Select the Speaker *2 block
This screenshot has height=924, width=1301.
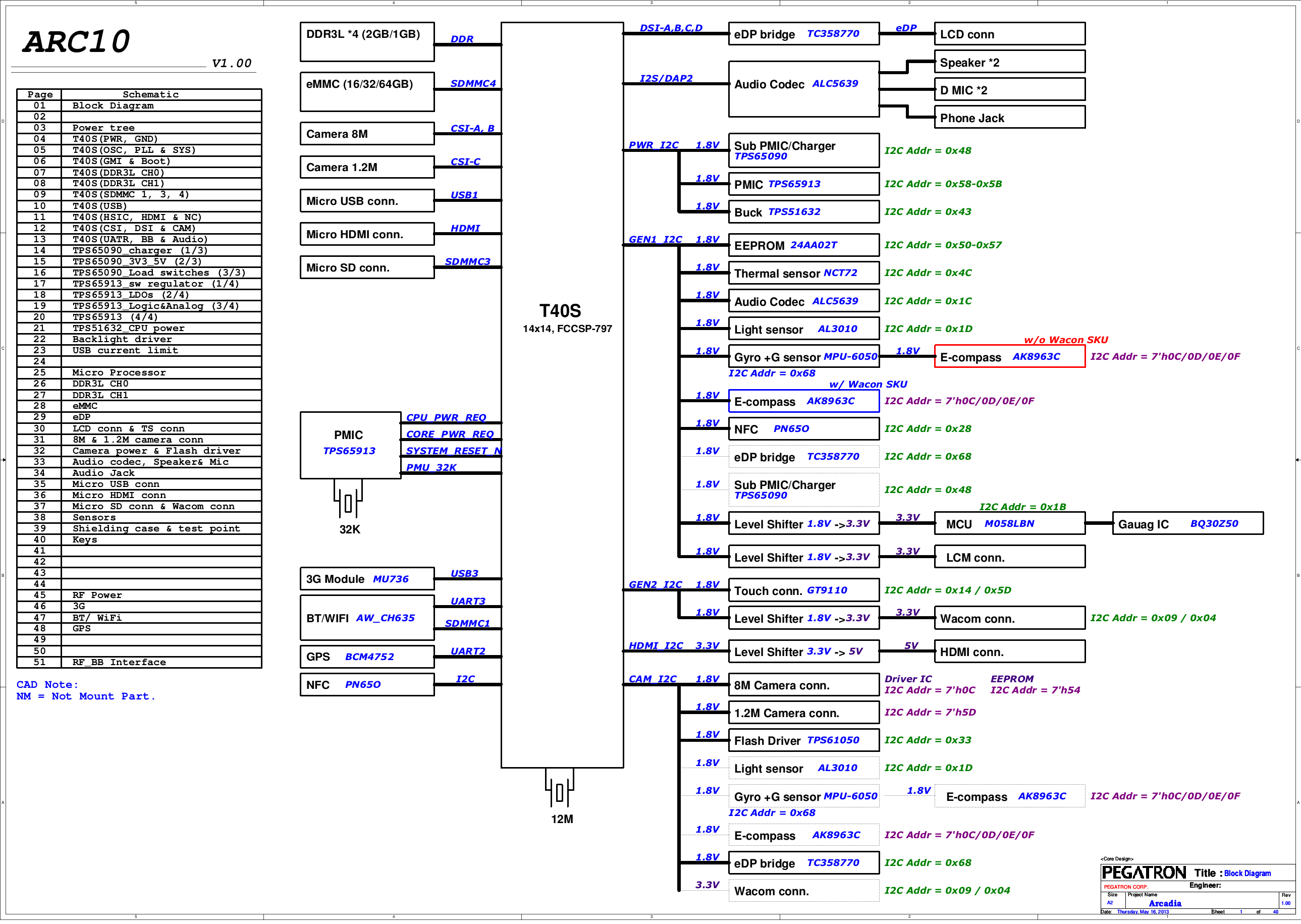coord(1010,62)
